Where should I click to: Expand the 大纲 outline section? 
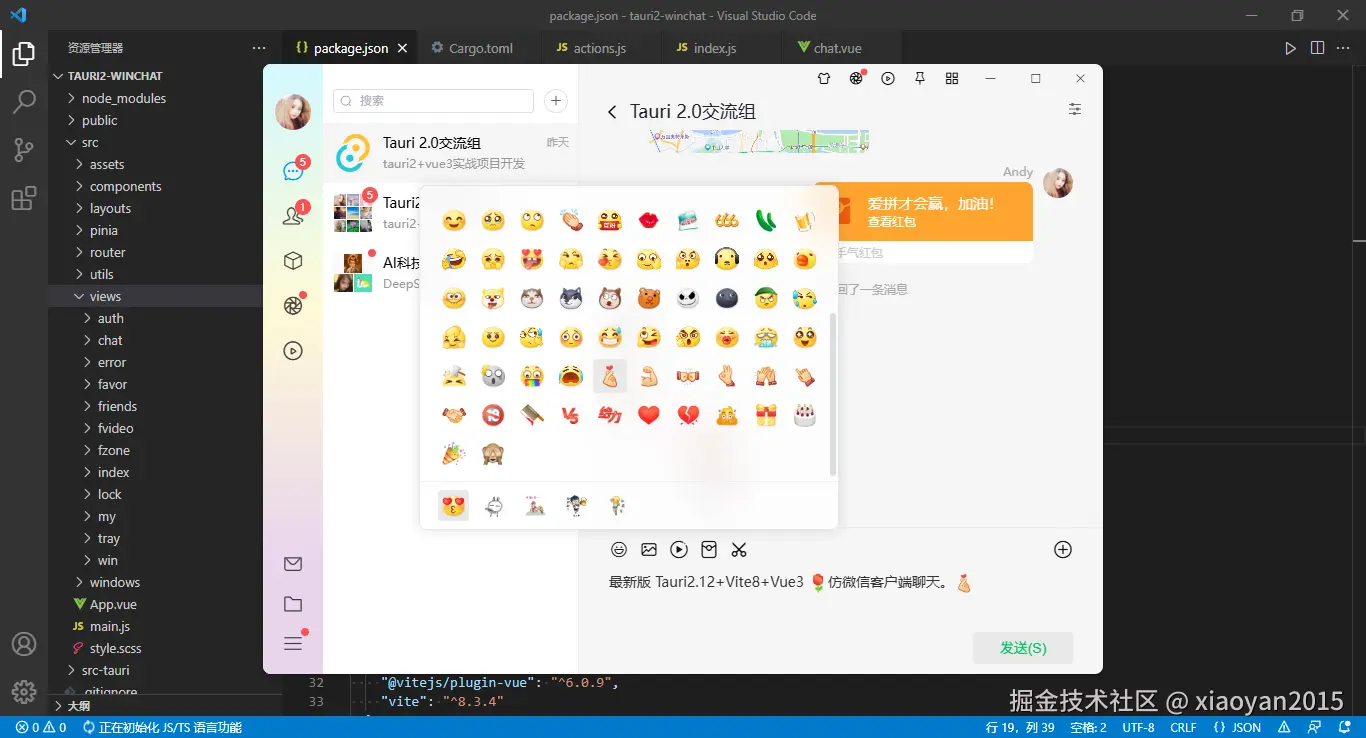click(165, 706)
